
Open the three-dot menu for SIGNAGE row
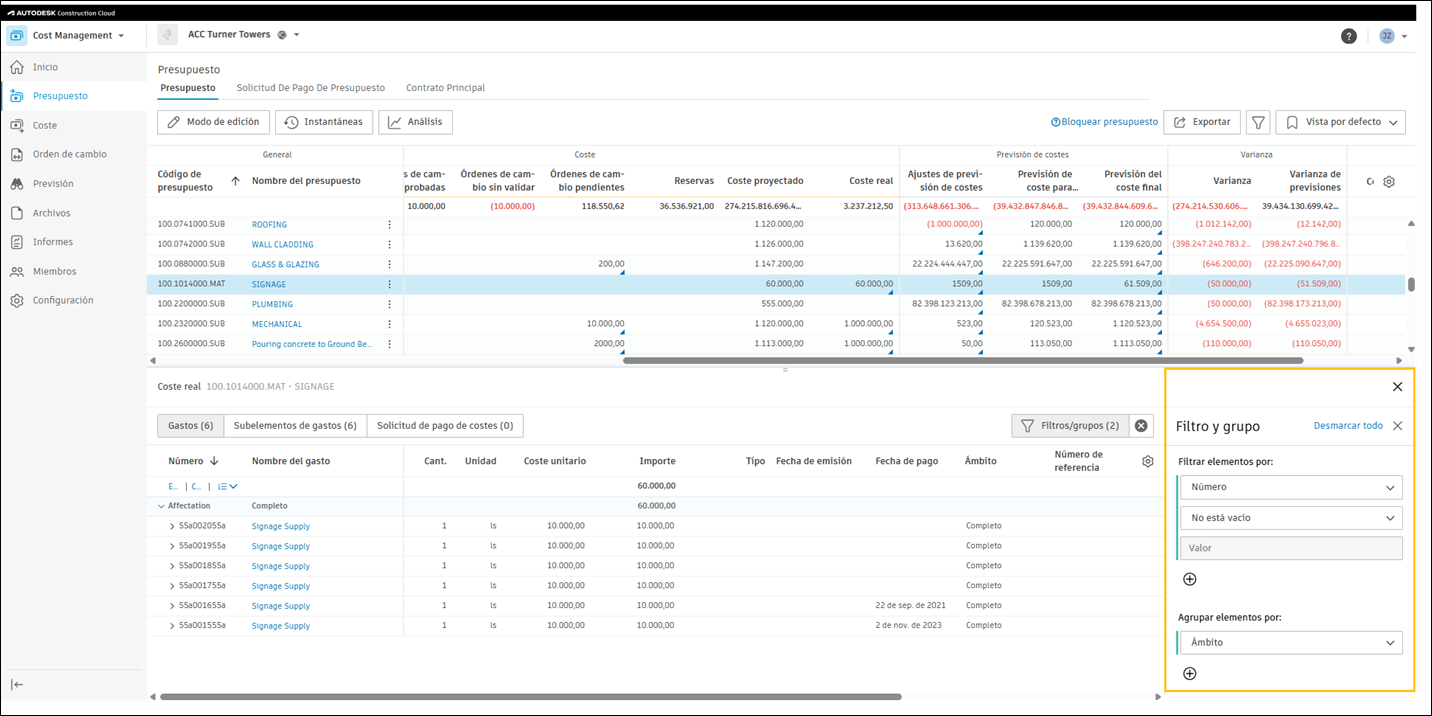point(390,285)
